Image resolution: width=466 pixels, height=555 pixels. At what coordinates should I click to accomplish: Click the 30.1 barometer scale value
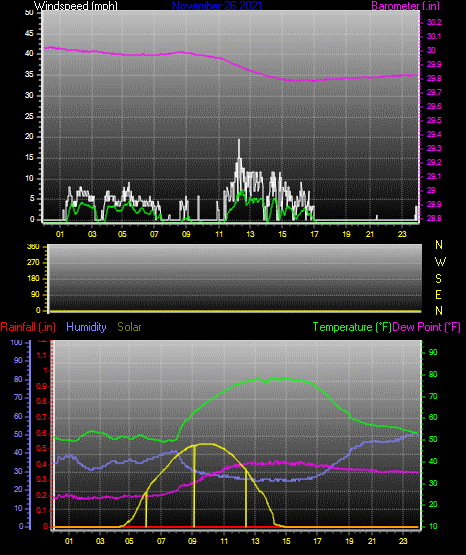point(434,36)
